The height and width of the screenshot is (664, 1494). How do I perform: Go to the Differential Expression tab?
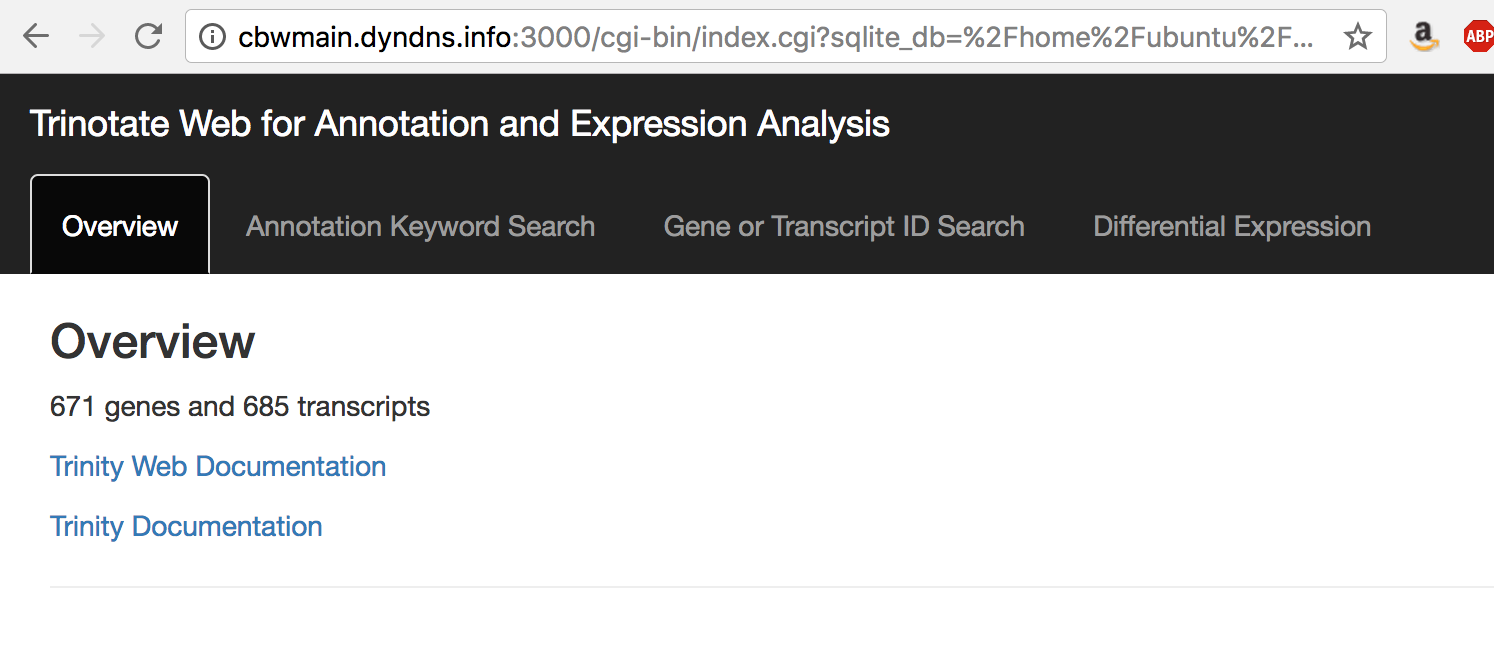[1232, 226]
